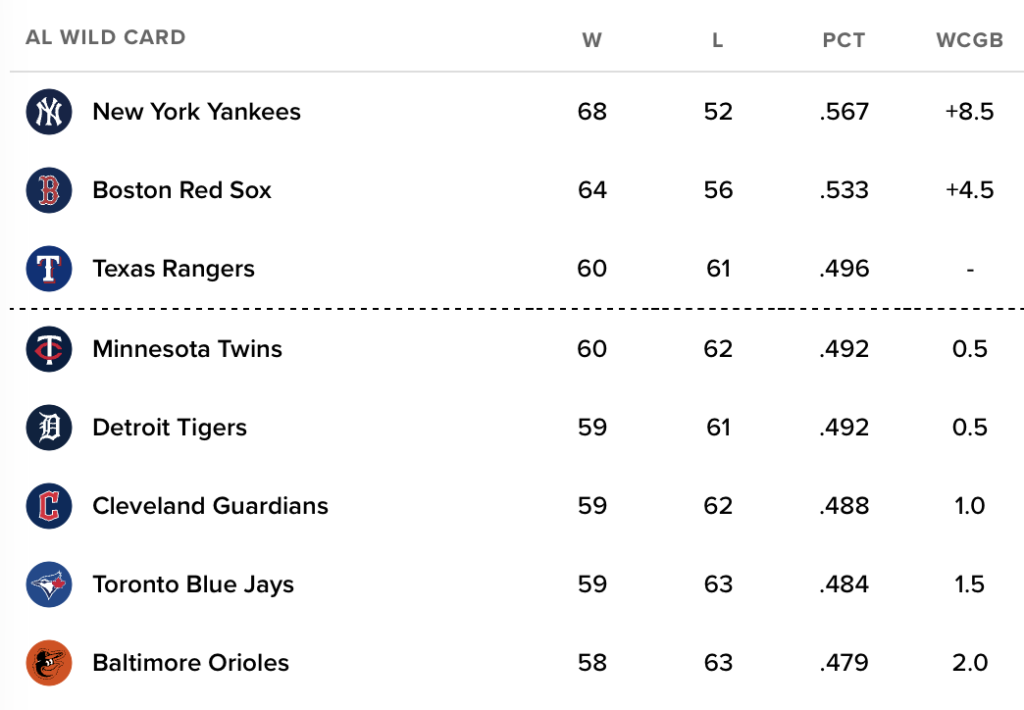Image resolution: width=1024 pixels, height=710 pixels.
Task: Open the New York Yankees team link
Action: click(x=197, y=112)
